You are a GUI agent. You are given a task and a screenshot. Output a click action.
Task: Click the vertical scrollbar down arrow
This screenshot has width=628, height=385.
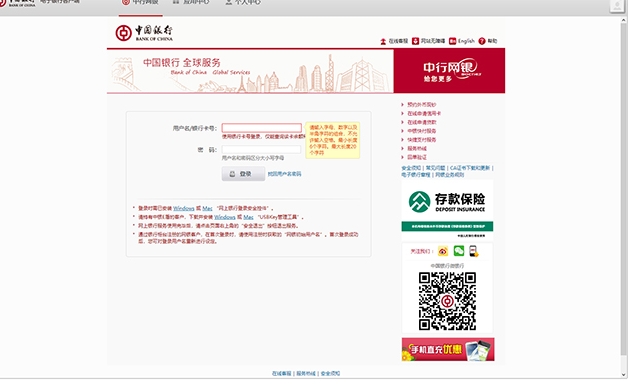624,375
